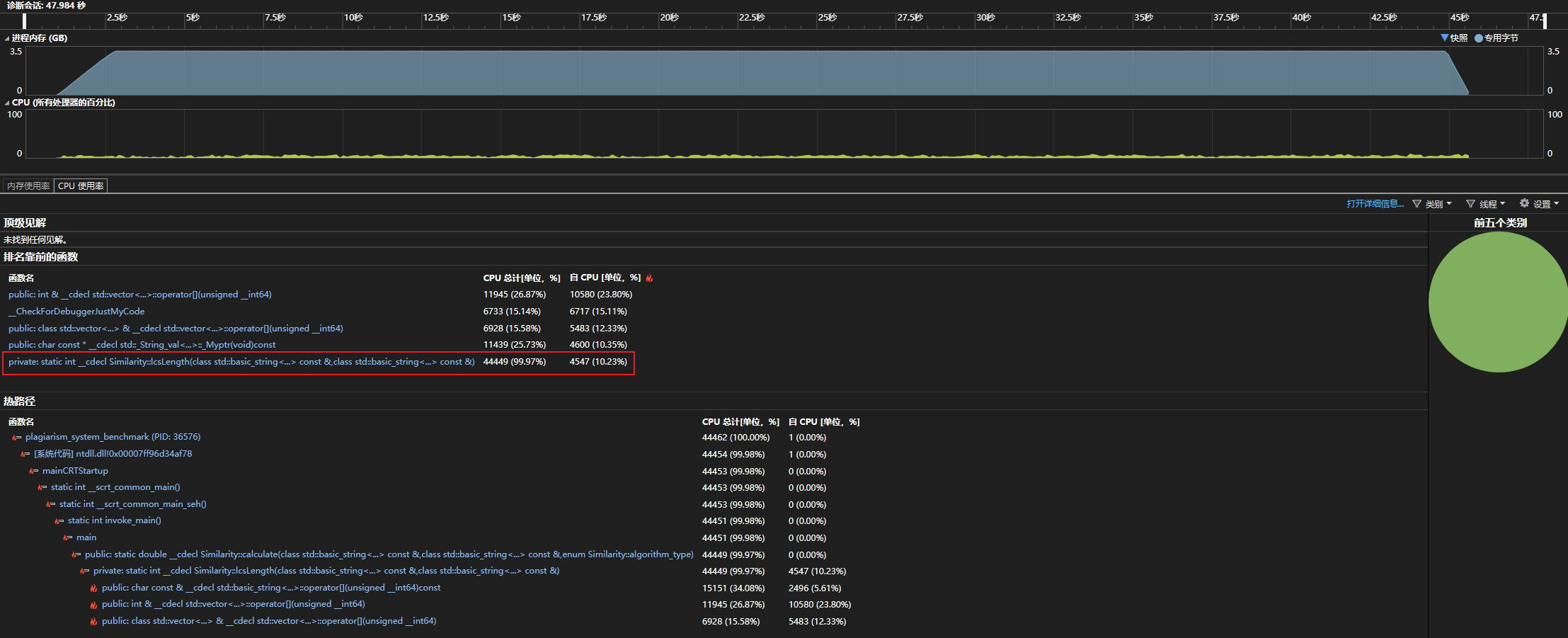This screenshot has height=638, width=1568.
Task: Open Similarity::lcsLength in top functions list
Action: 241,362
